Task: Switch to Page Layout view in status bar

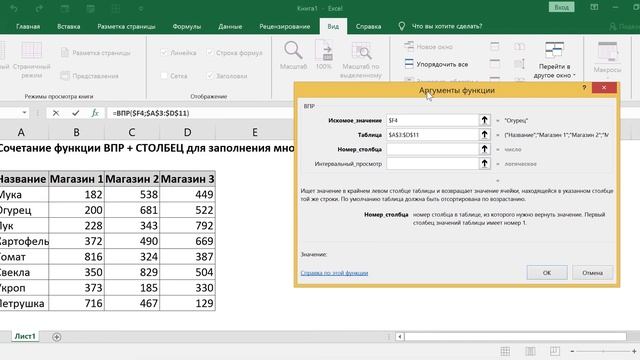Action: 530,351
